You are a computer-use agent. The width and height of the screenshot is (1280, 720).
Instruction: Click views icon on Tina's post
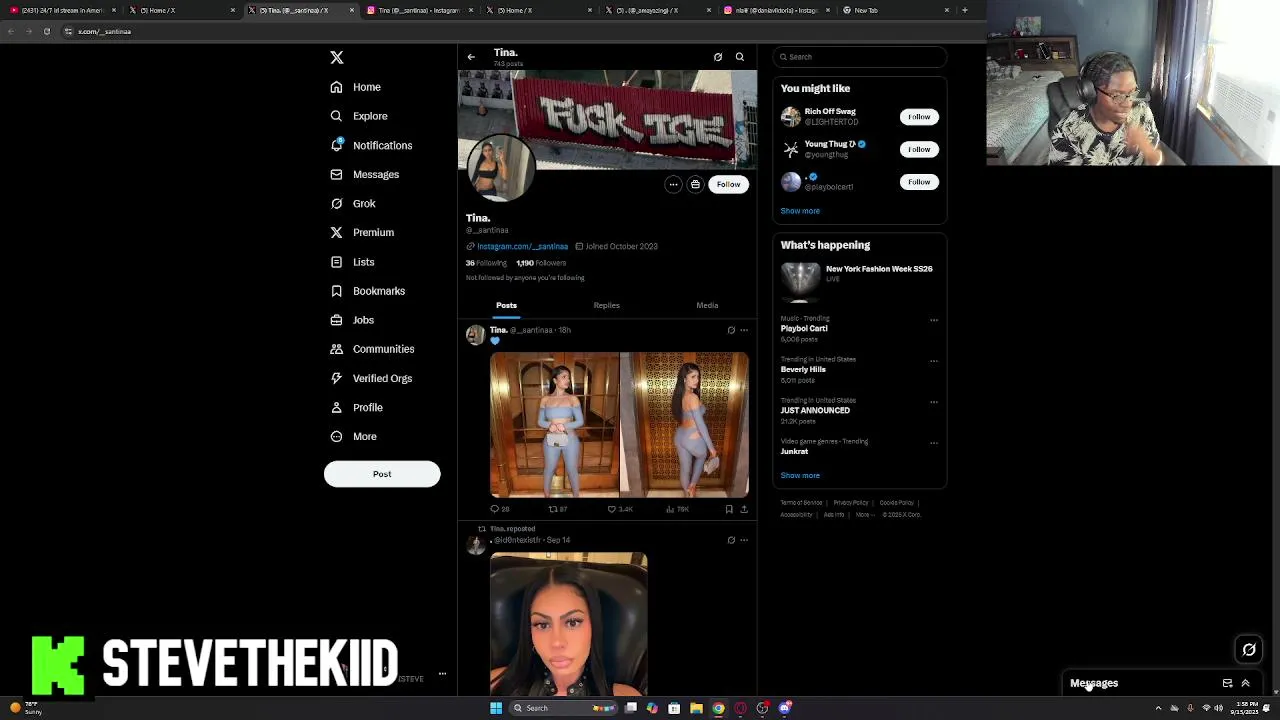pyautogui.click(x=671, y=509)
